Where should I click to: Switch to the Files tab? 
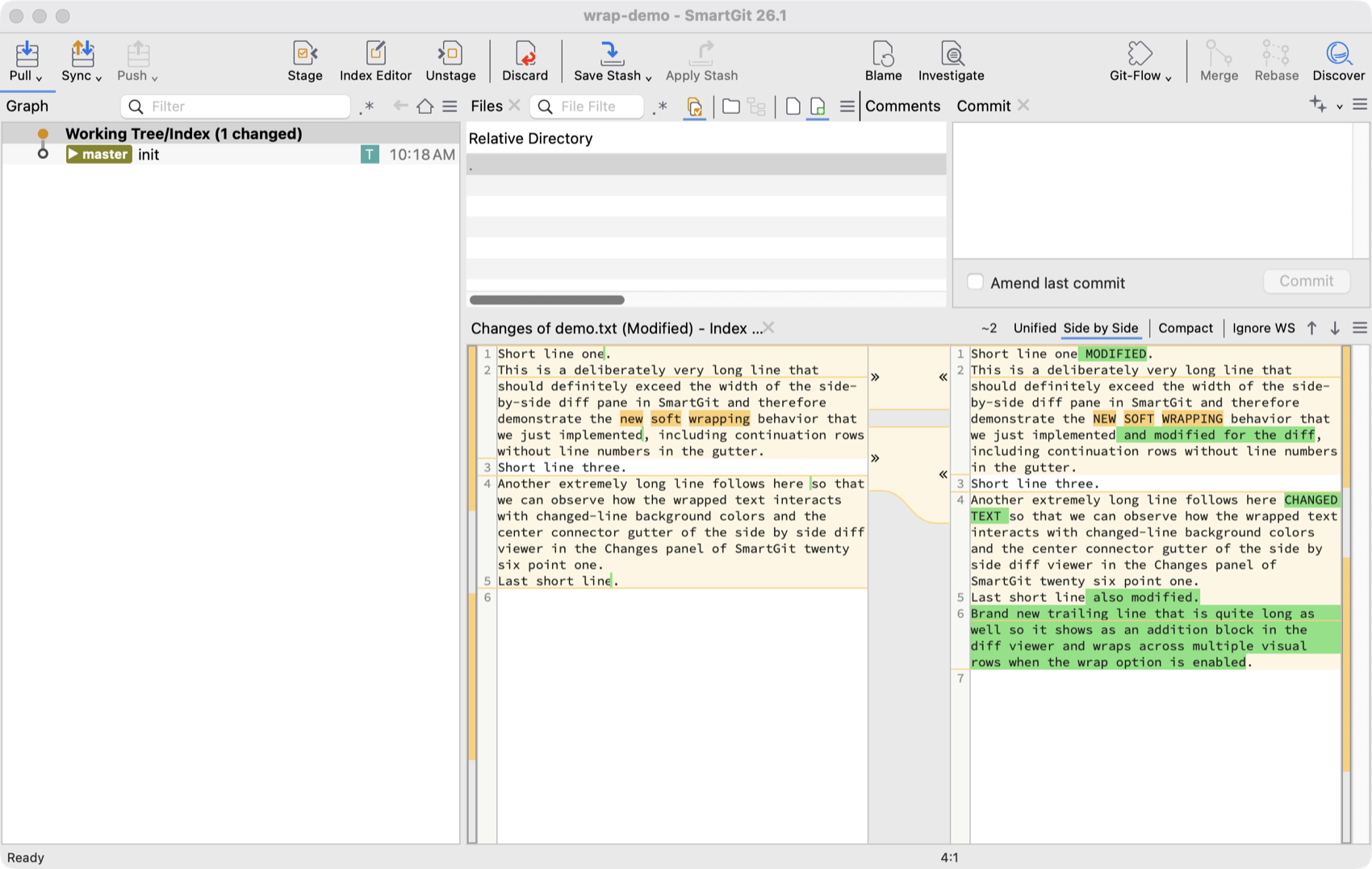tap(487, 106)
